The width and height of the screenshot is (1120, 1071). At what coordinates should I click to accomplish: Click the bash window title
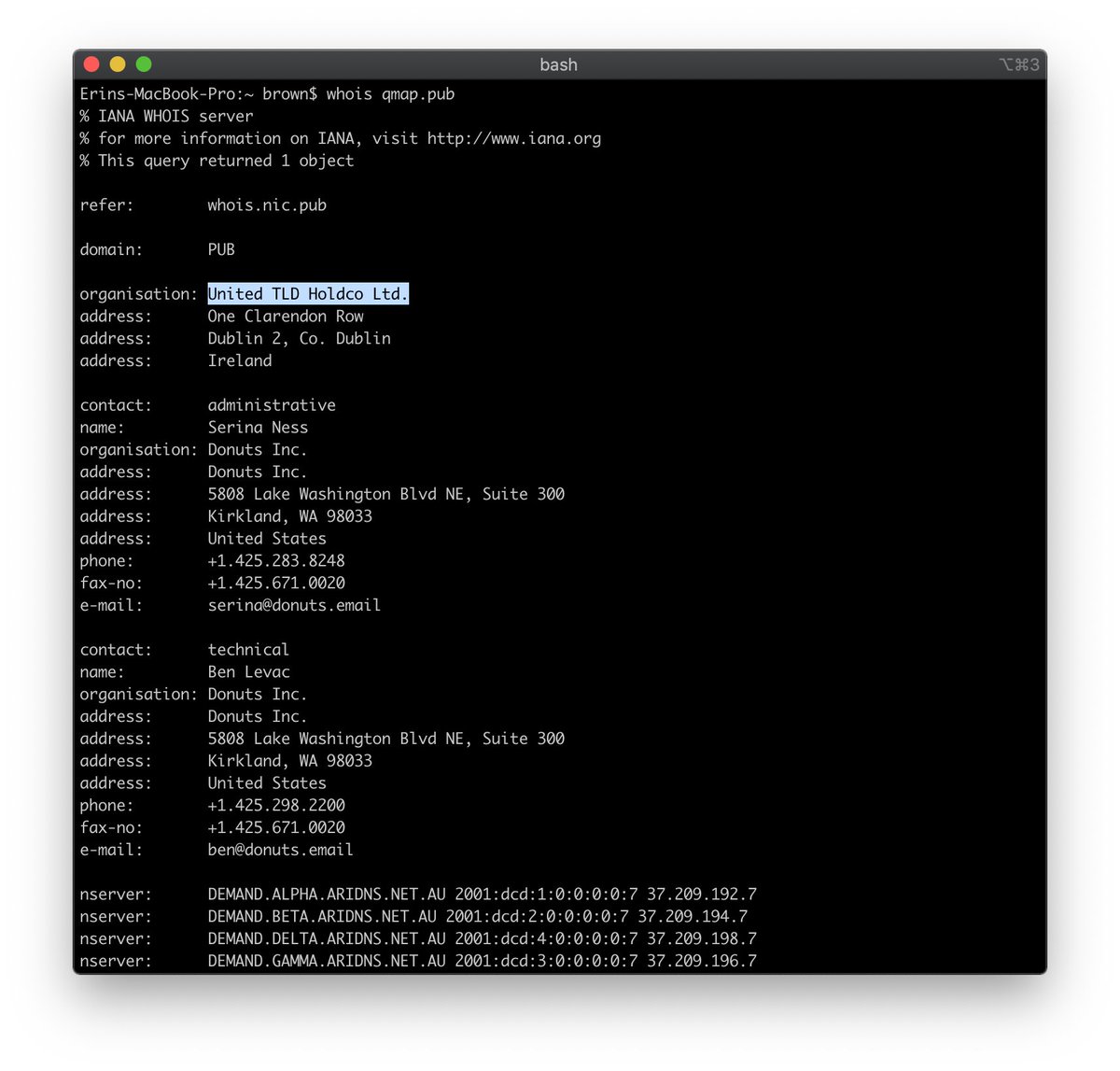558,64
